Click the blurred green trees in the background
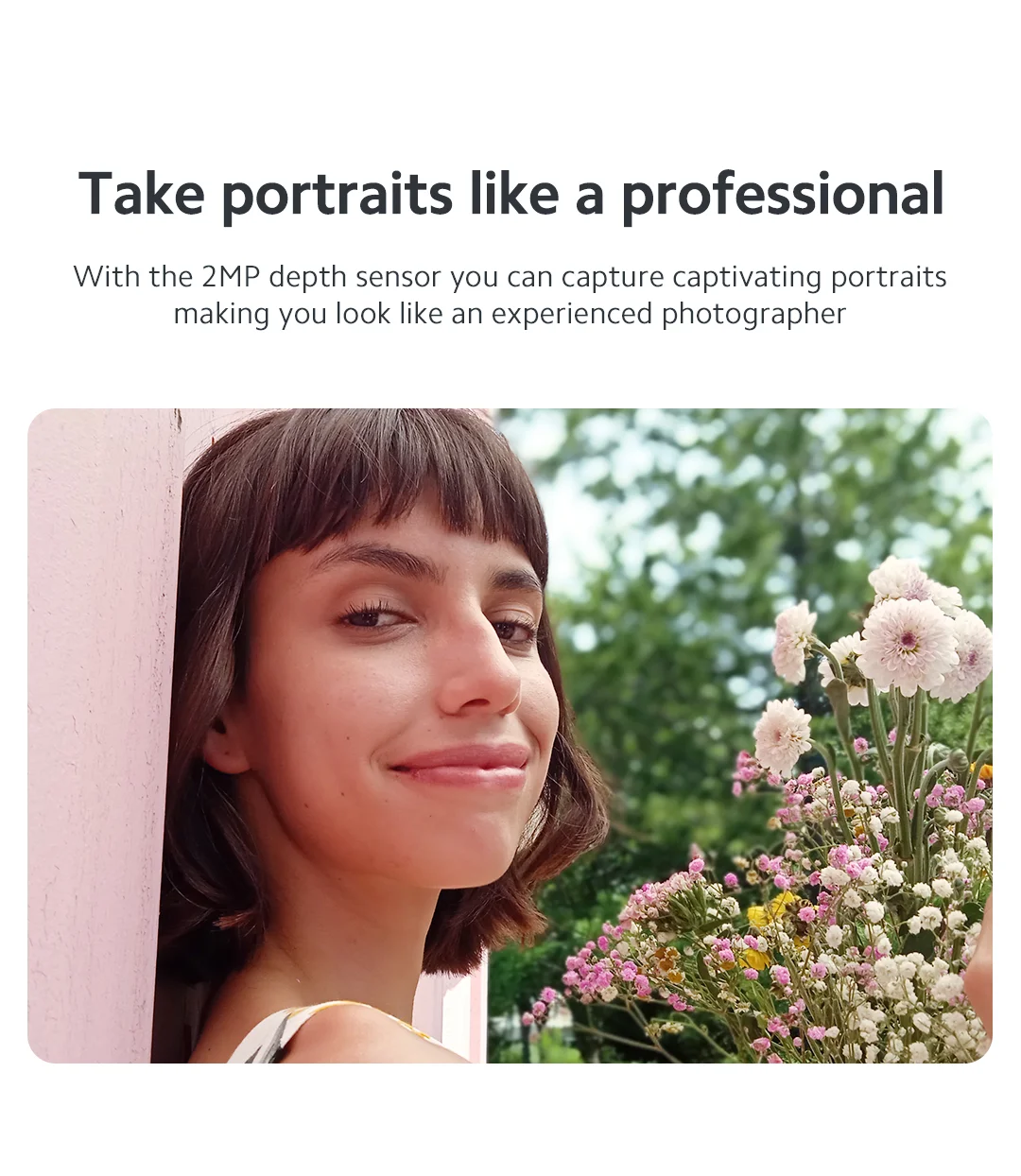The height and width of the screenshot is (1176, 1021). [718, 529]
